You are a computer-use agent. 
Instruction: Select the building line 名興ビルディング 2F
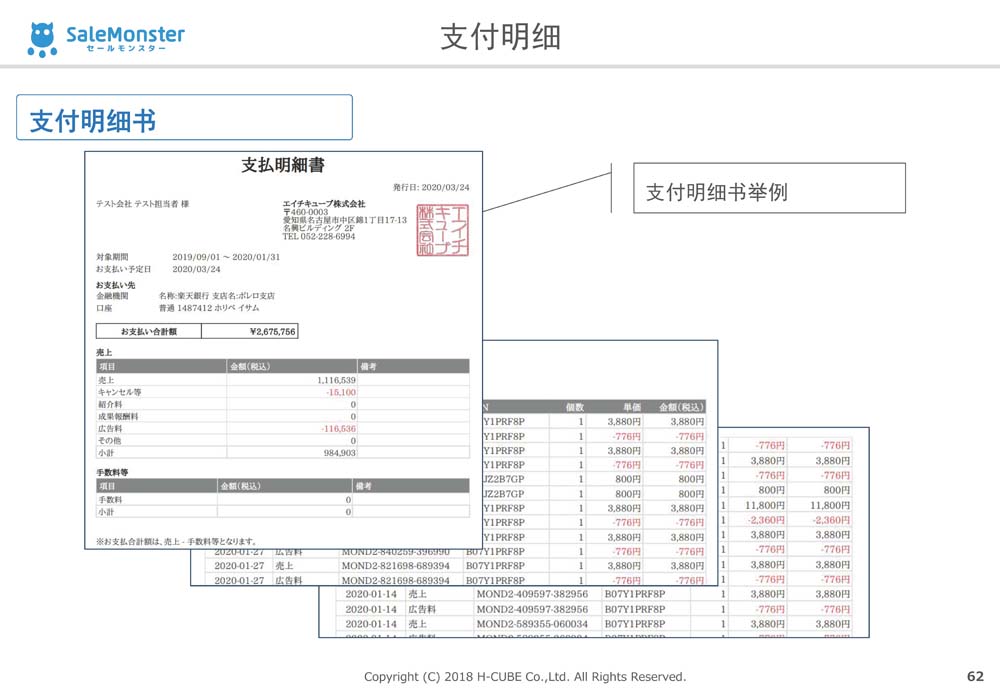point(318,228)
